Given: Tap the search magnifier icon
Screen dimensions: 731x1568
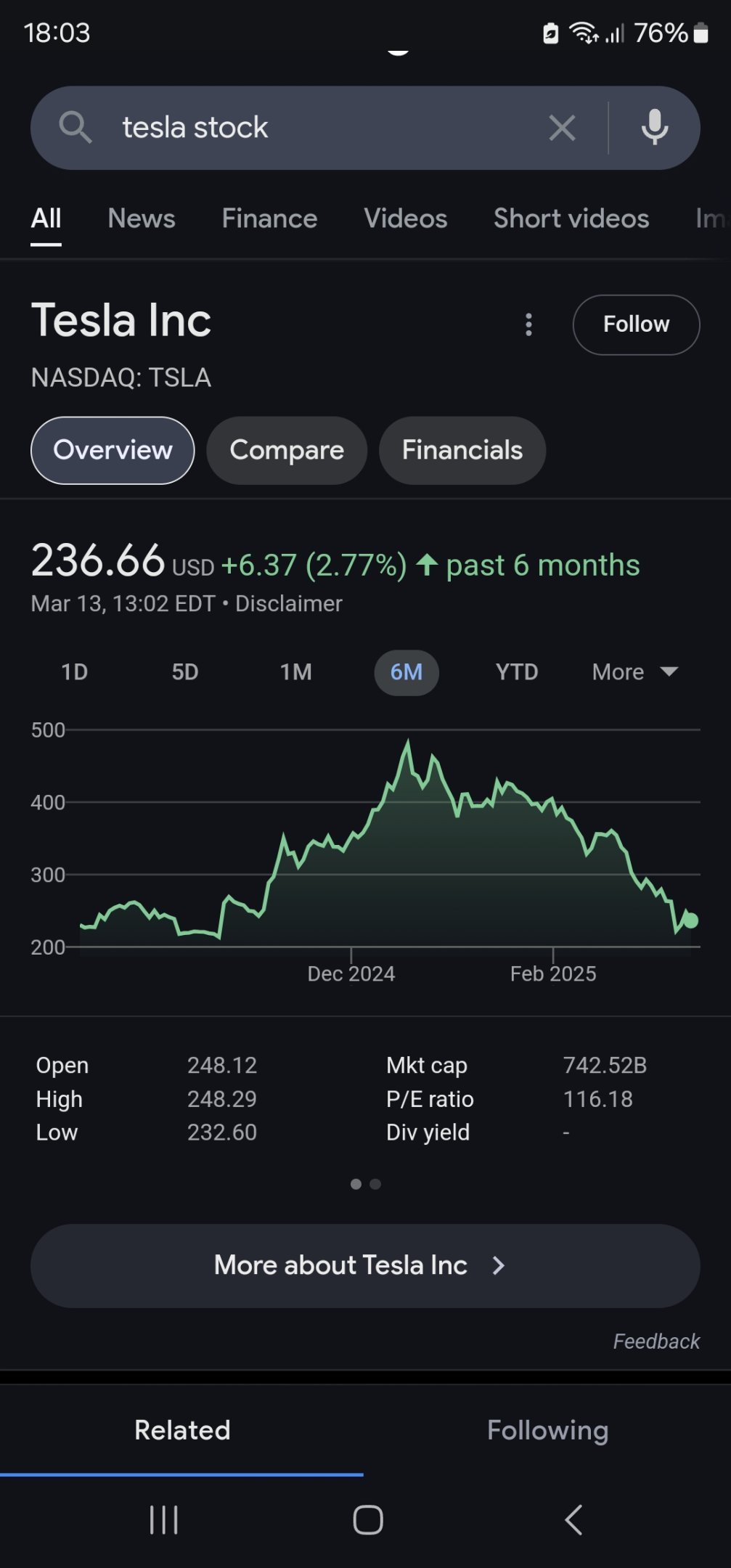Looking at the screenshot, I should coord(75,128).
